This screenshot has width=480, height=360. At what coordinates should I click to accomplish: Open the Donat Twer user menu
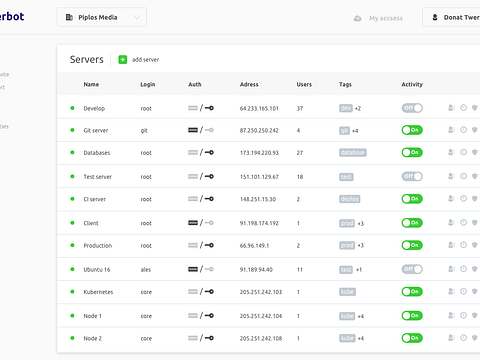[x=451, y=17]
